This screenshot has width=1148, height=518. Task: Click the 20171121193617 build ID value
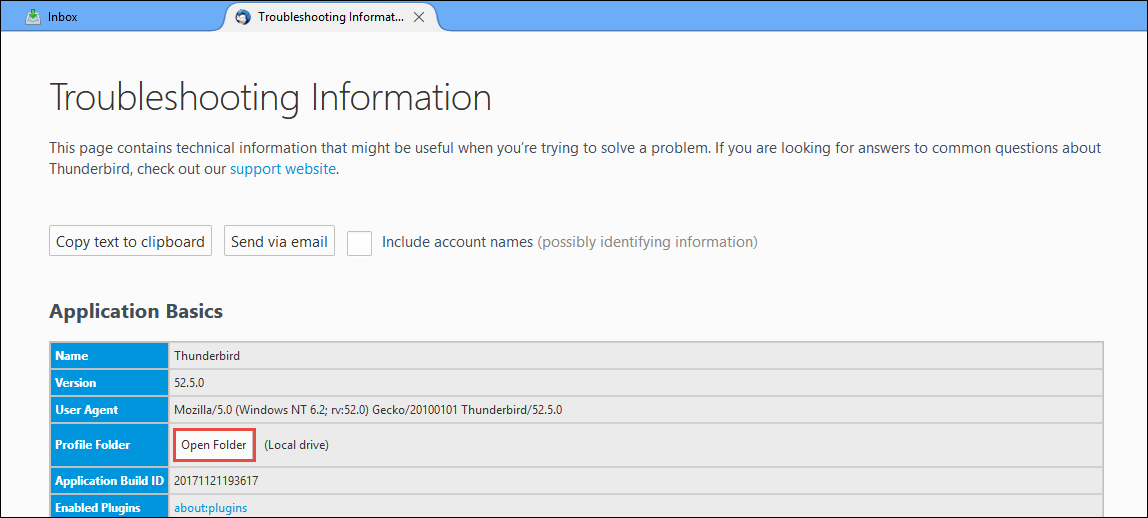(216, 481)
